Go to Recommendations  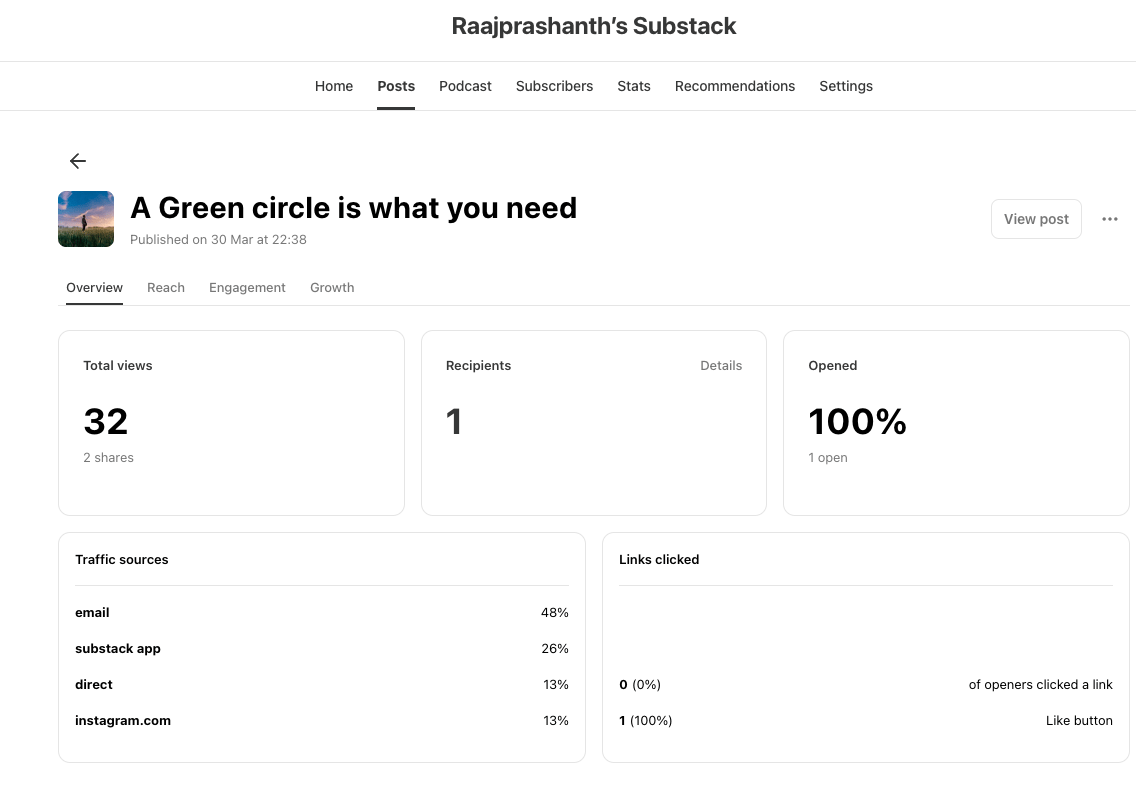(735, 86)
